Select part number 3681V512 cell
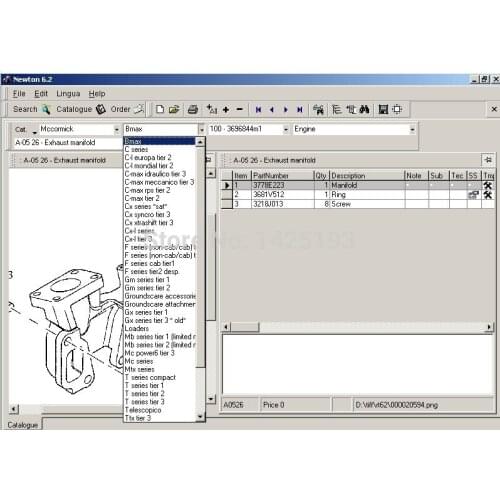This screenshot has width=500, height=500. pyautogui.click(x=283, y=195)
